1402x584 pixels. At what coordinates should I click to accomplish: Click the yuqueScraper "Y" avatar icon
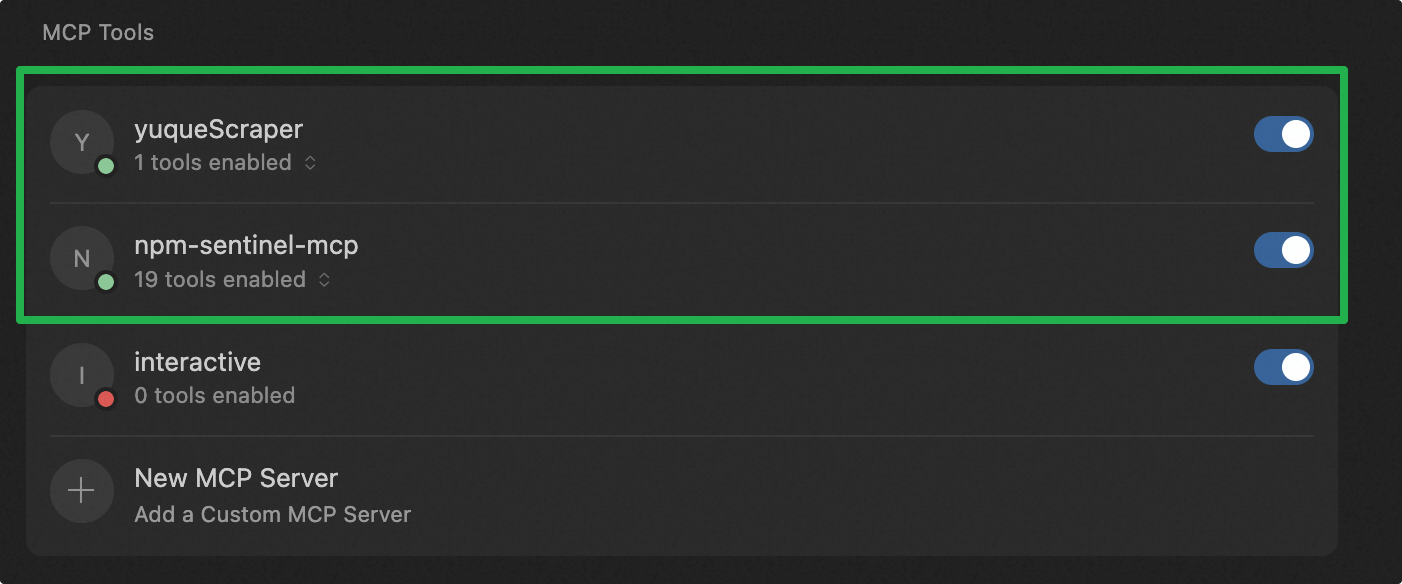tap(82, 142)
